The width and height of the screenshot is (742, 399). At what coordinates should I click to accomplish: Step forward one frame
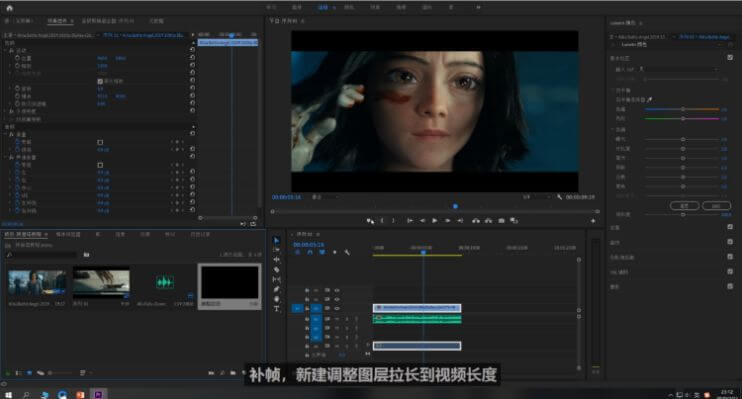click(447, 221)
